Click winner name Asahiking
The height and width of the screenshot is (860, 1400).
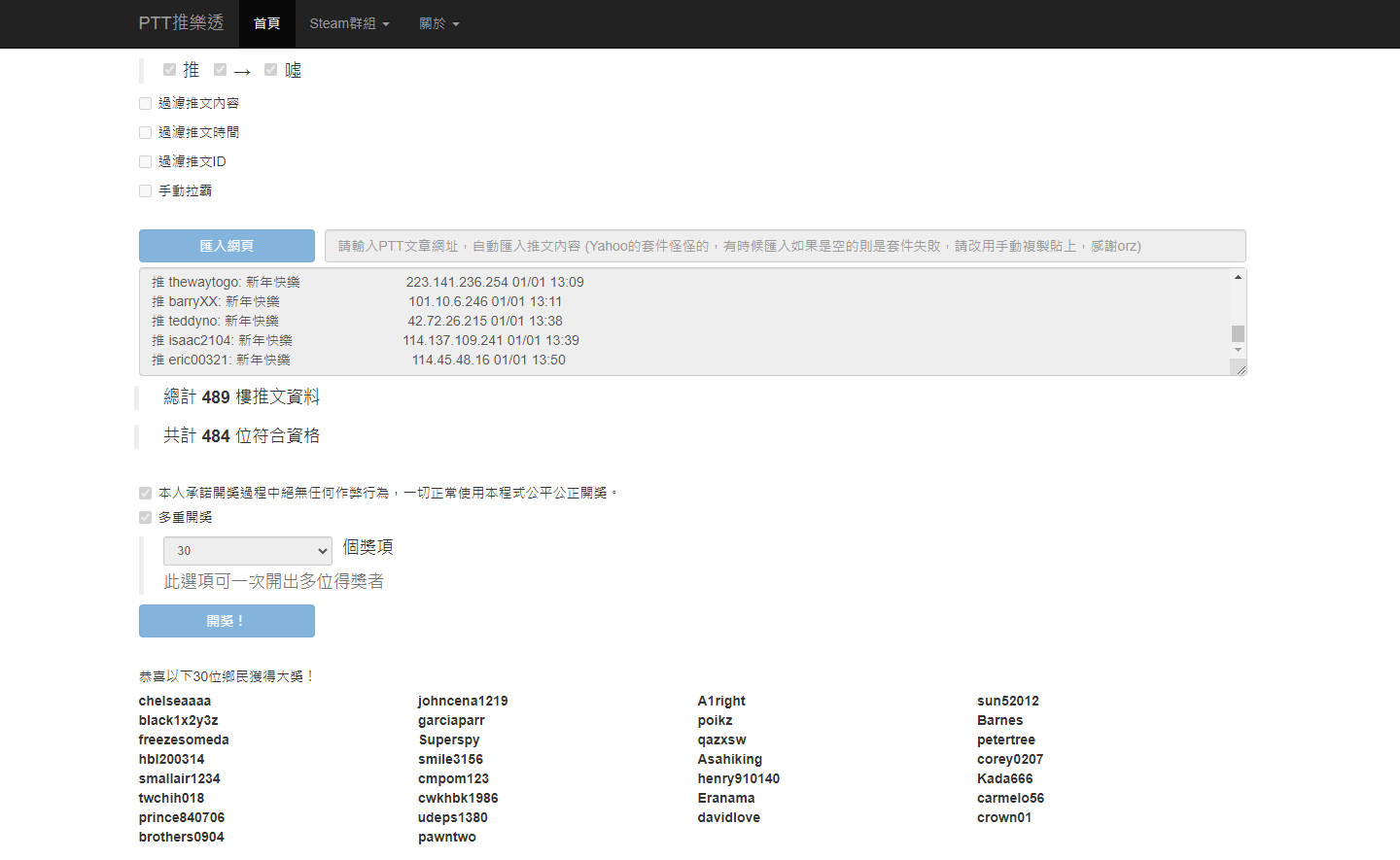tap(730, 759)
